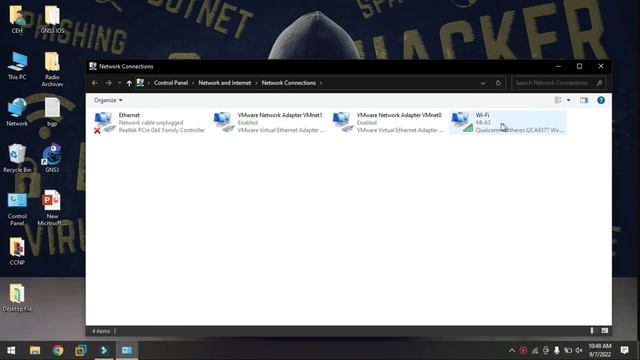
Task: Select the Ethernet adapter icon
Action: pos(104,122)
